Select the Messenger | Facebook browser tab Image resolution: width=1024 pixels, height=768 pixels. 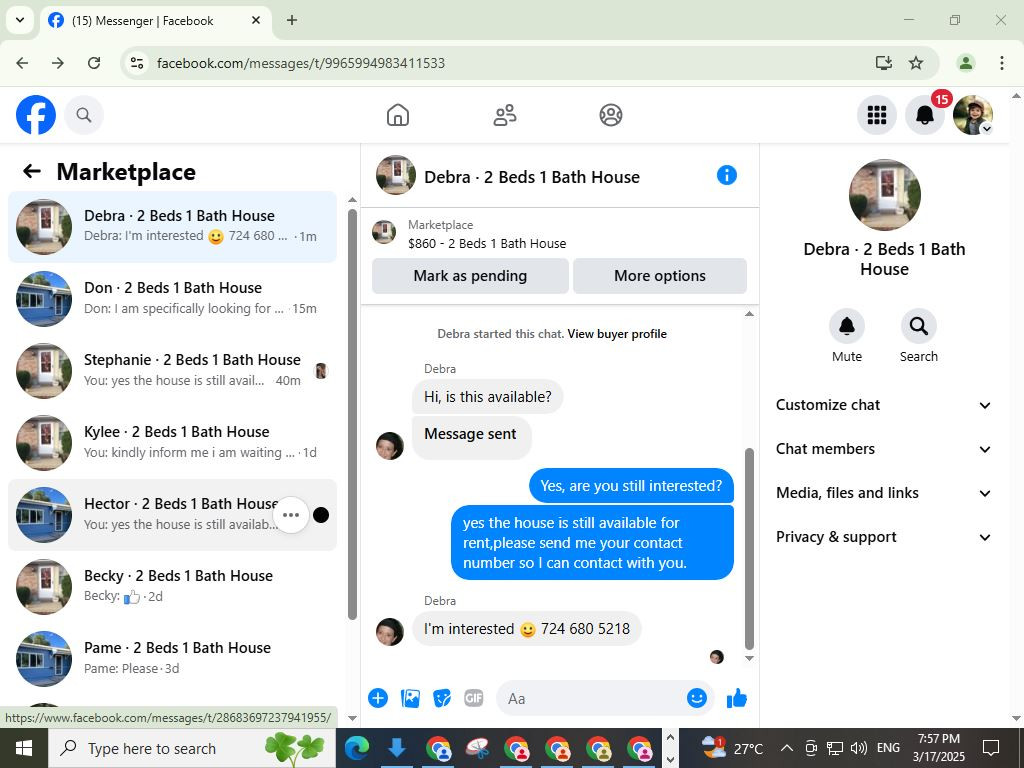coord(155,21)
